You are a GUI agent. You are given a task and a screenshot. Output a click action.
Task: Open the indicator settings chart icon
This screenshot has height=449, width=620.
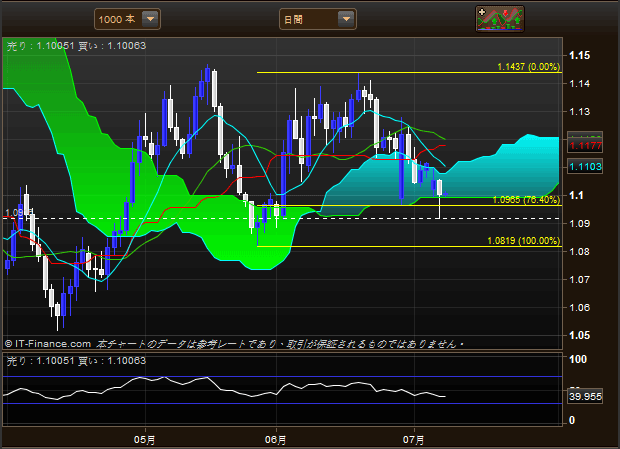coord(500,19)
